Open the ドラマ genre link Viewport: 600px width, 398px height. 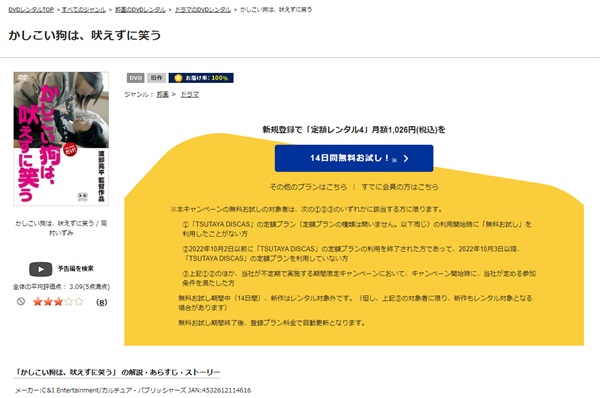[x=189, y=95]
